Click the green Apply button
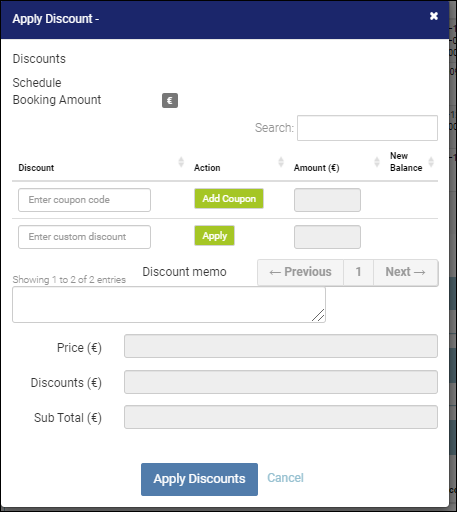Image resolution: width=457 pixels, height=512 pixels. (215, 236)
